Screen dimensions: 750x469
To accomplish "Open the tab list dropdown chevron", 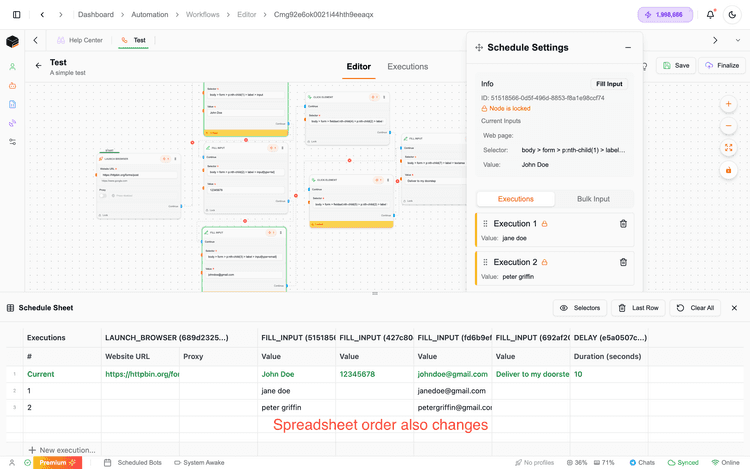I will pos(738,41).
